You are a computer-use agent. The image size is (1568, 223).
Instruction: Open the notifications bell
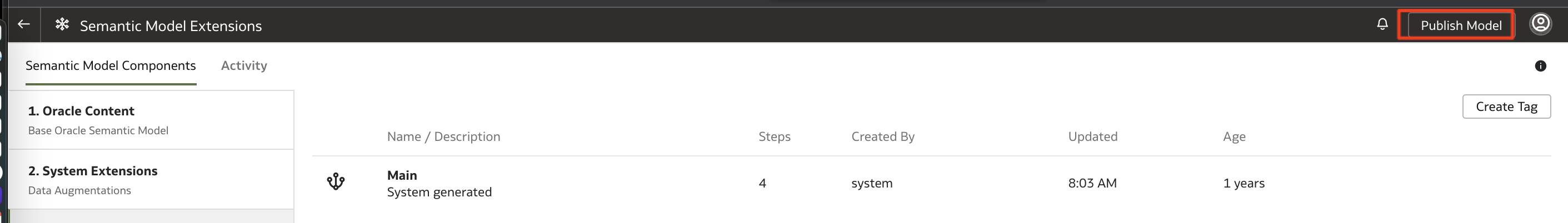point(1382,24)
